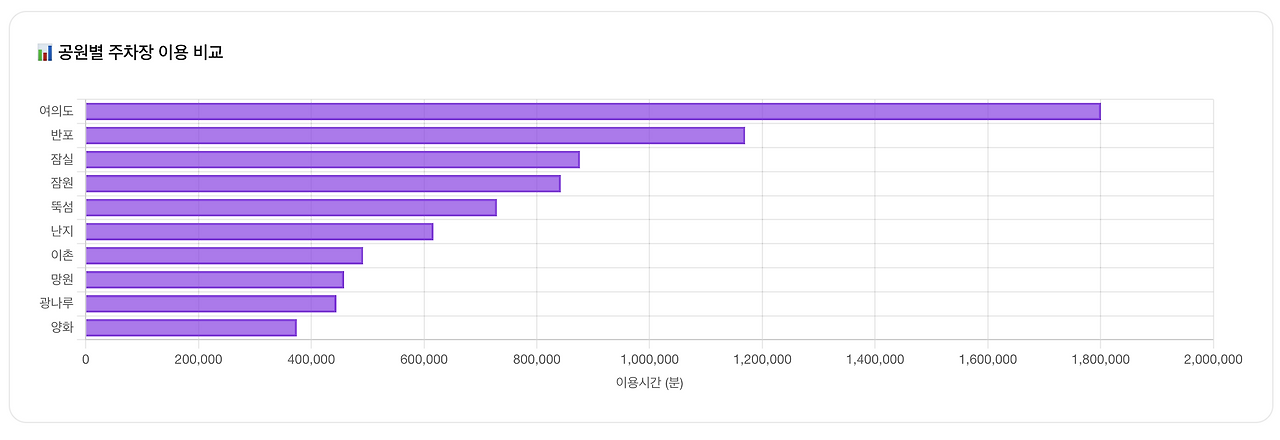Click the 잠실 axis label
The height and width of the screenshot is (440, 1280).
click(62, 159)
